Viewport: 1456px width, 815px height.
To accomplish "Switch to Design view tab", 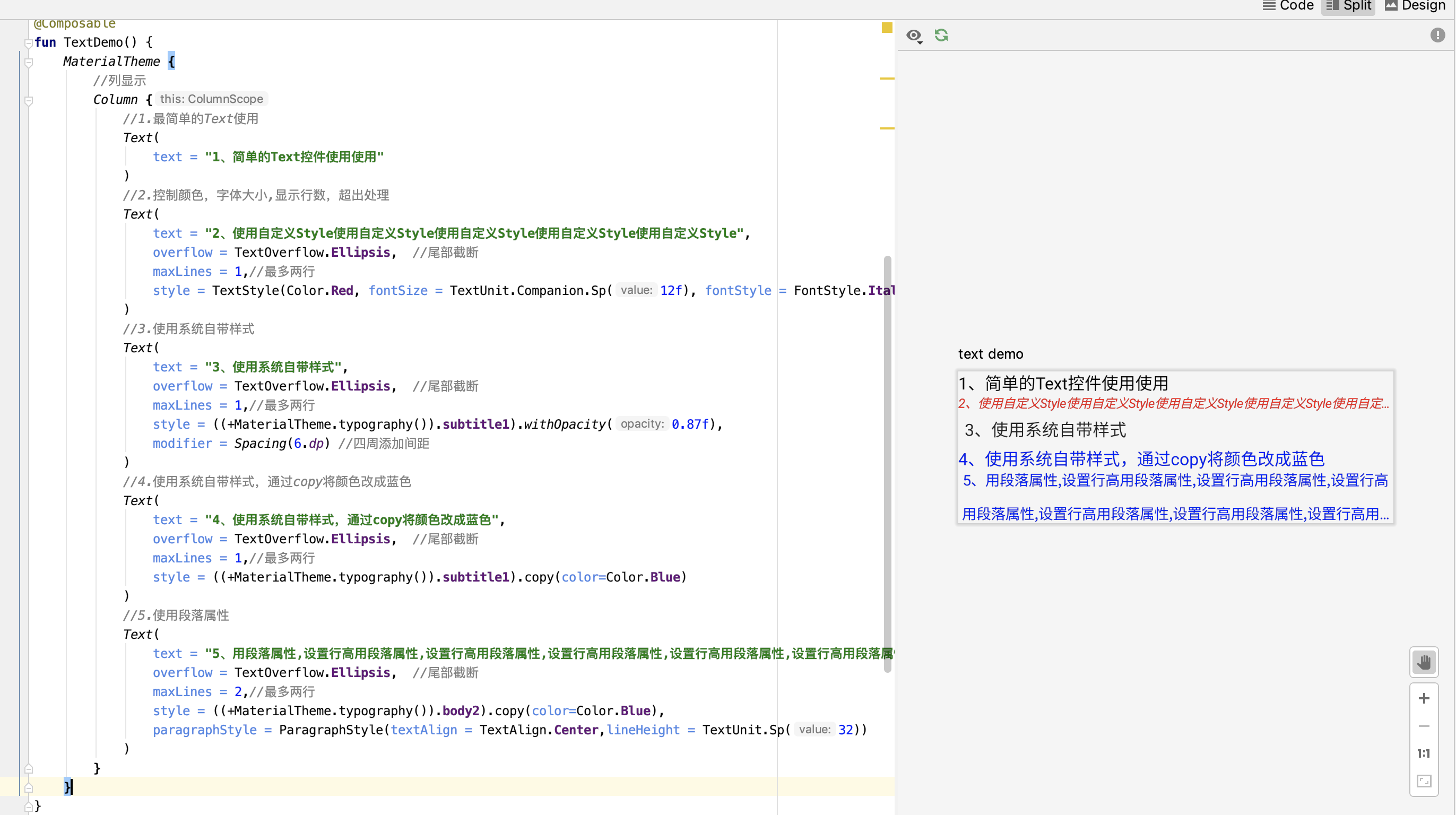I will 1415,6.
